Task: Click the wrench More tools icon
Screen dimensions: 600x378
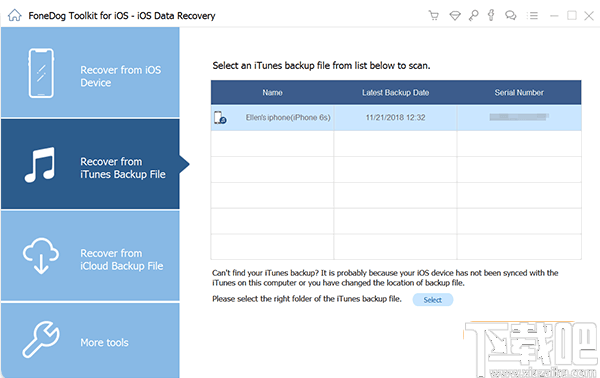Action: tap(41, 339)
